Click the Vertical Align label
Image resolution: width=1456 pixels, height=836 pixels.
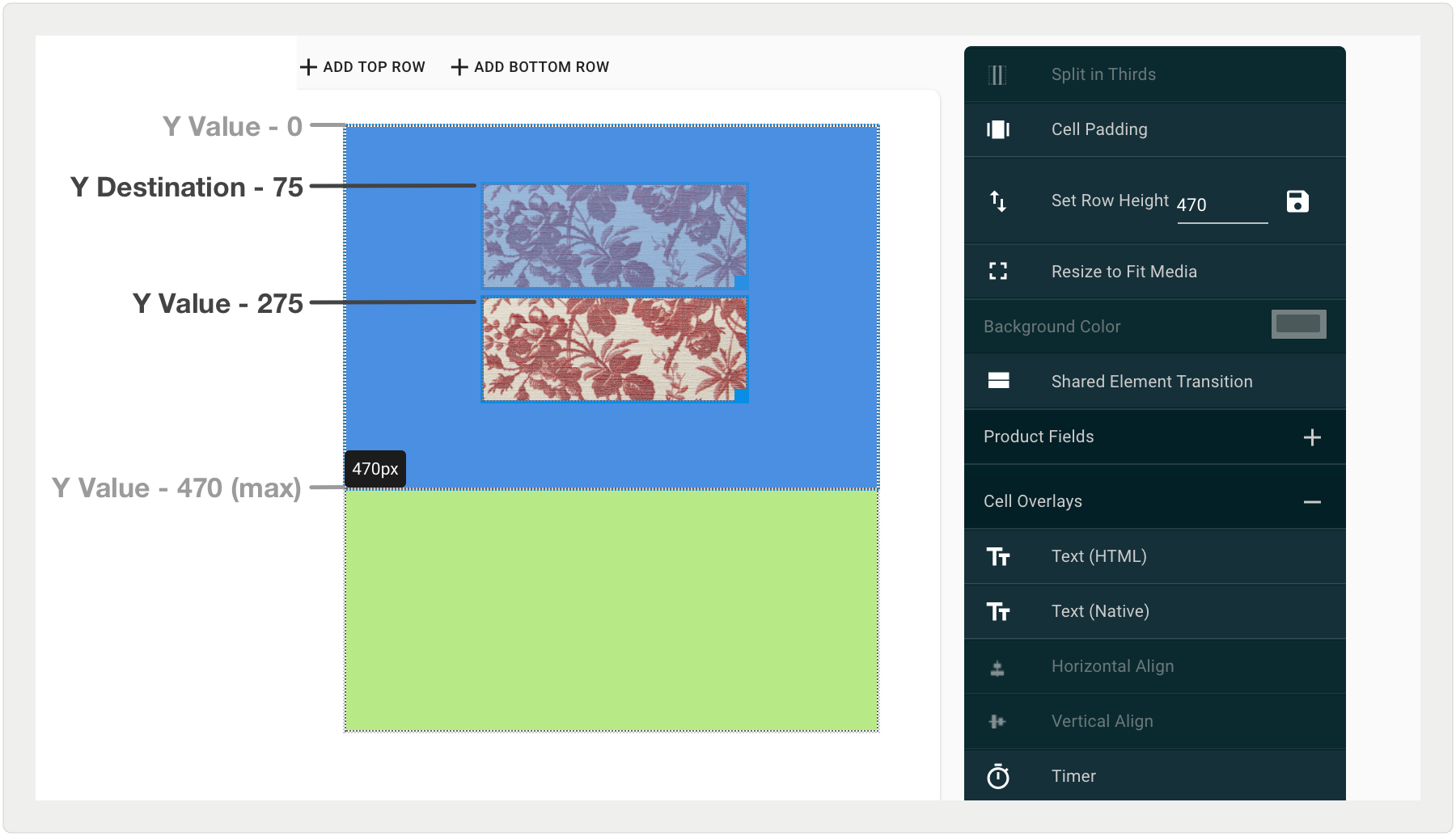(x=1102, y=721)
